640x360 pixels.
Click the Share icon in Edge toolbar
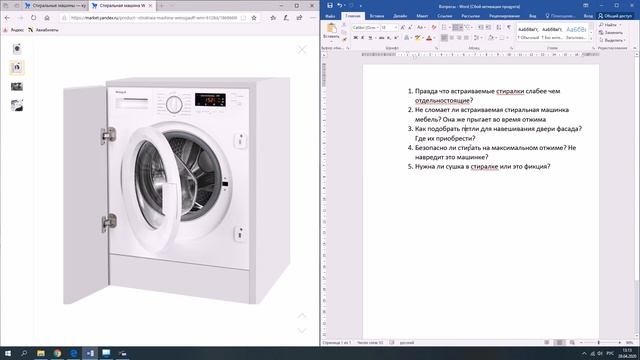click(299, 18)
